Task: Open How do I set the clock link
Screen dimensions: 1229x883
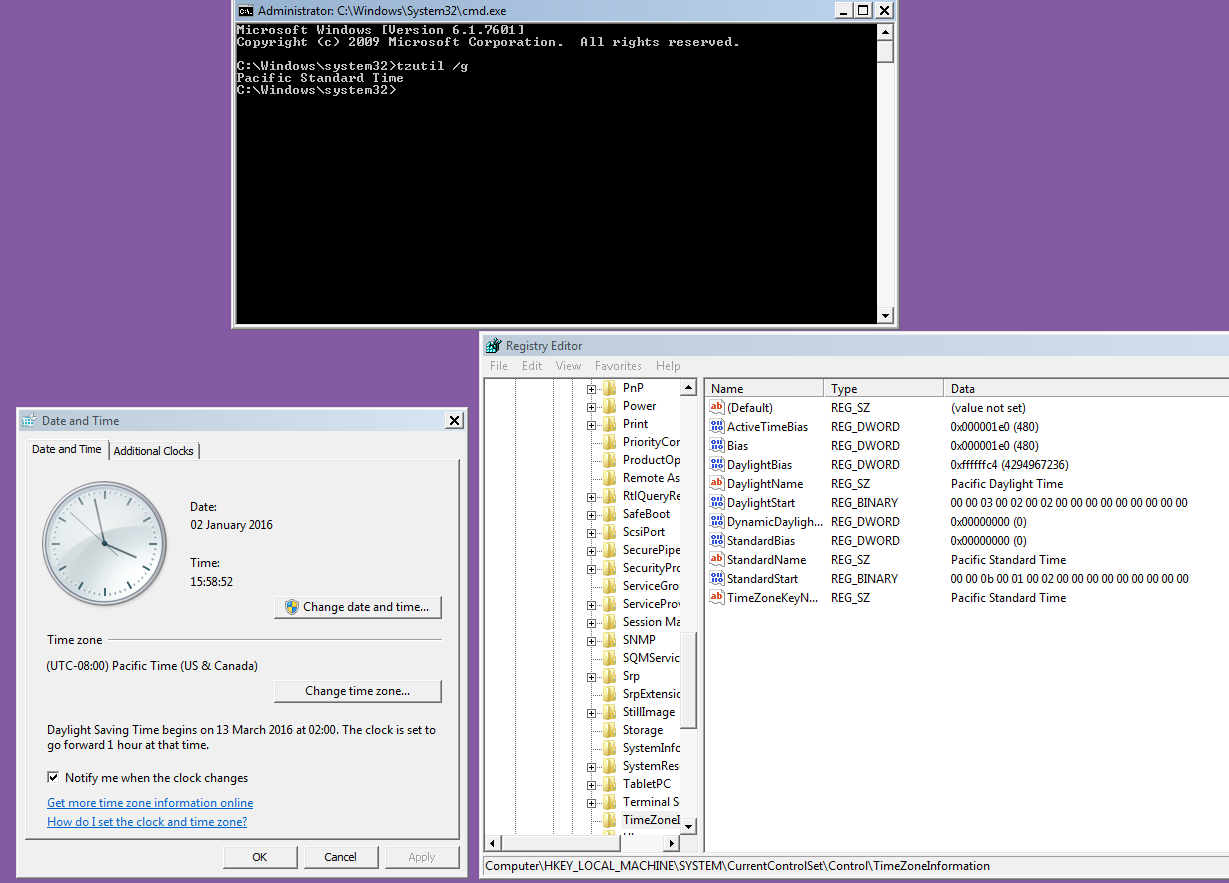Action: tap(147, 822)
